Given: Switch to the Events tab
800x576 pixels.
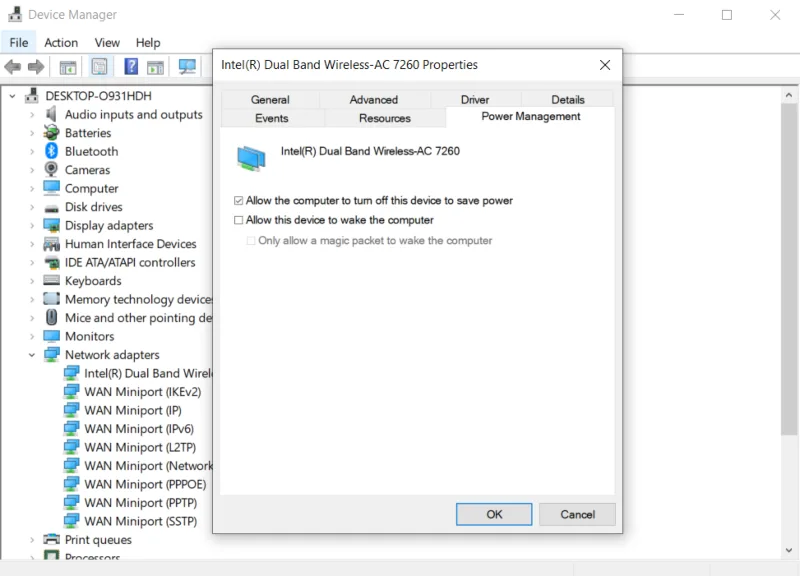Looking at the screenshot, I should [272, 118].
